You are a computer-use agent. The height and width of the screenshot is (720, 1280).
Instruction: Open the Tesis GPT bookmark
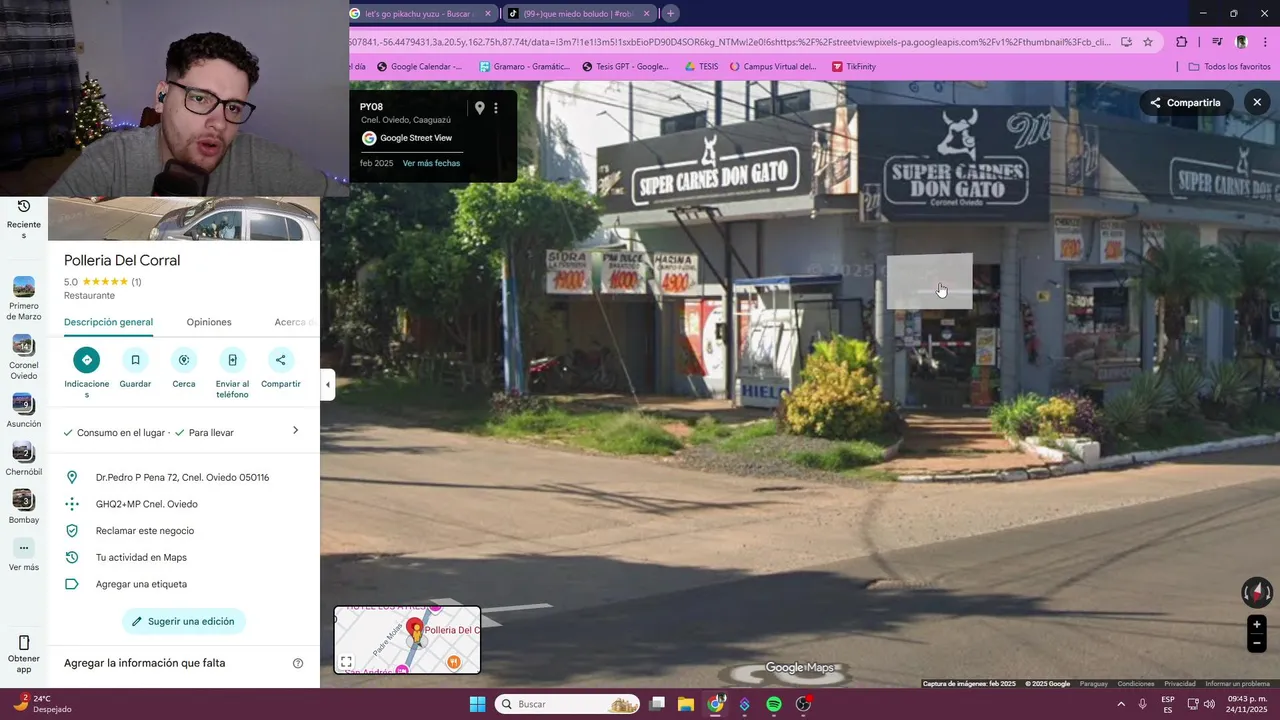point(626,67)
